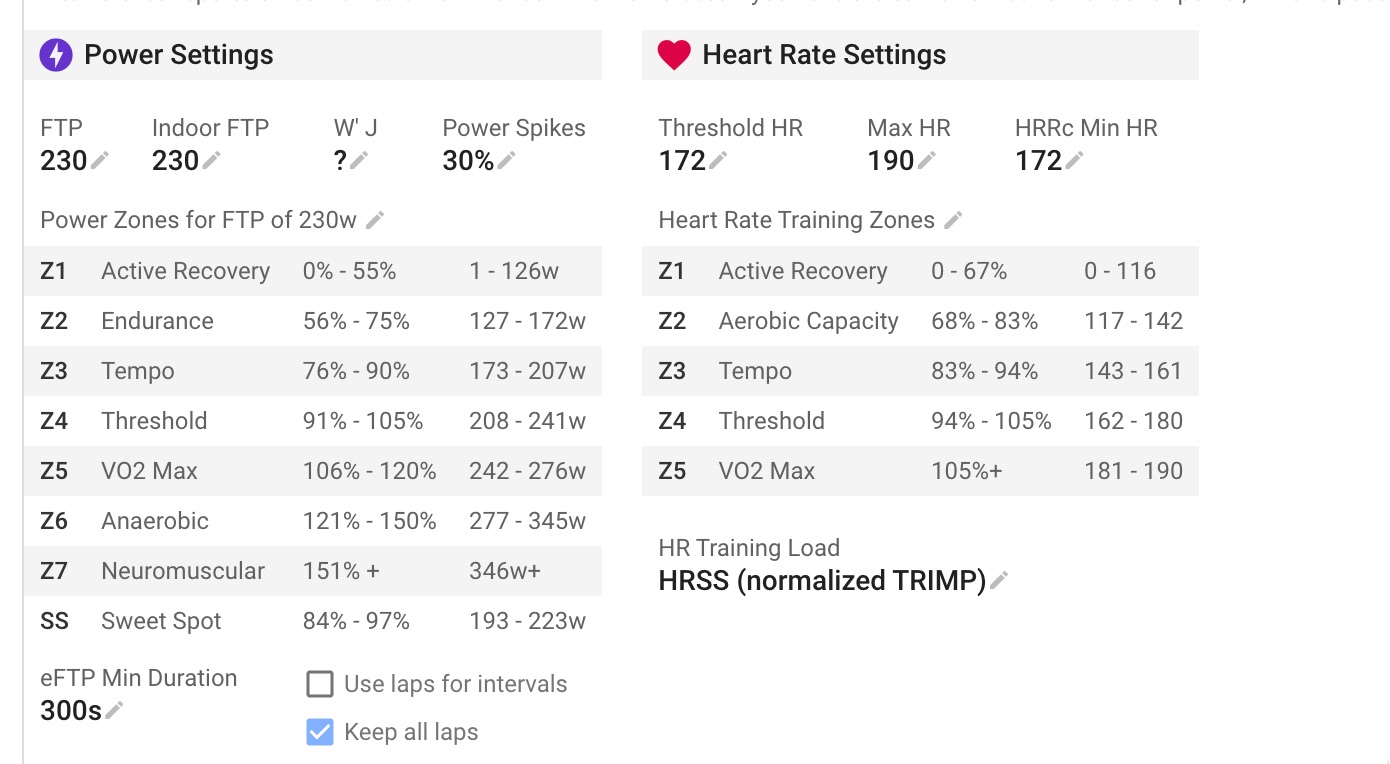Click pencil next to HRSS normalized TRIMP
Viewport: 1390px width, 764px height.
click(x=998, y=580)
